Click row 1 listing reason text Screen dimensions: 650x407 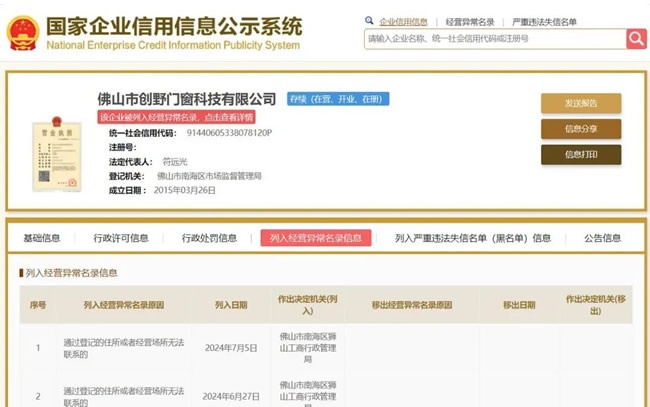coord(124,349)
